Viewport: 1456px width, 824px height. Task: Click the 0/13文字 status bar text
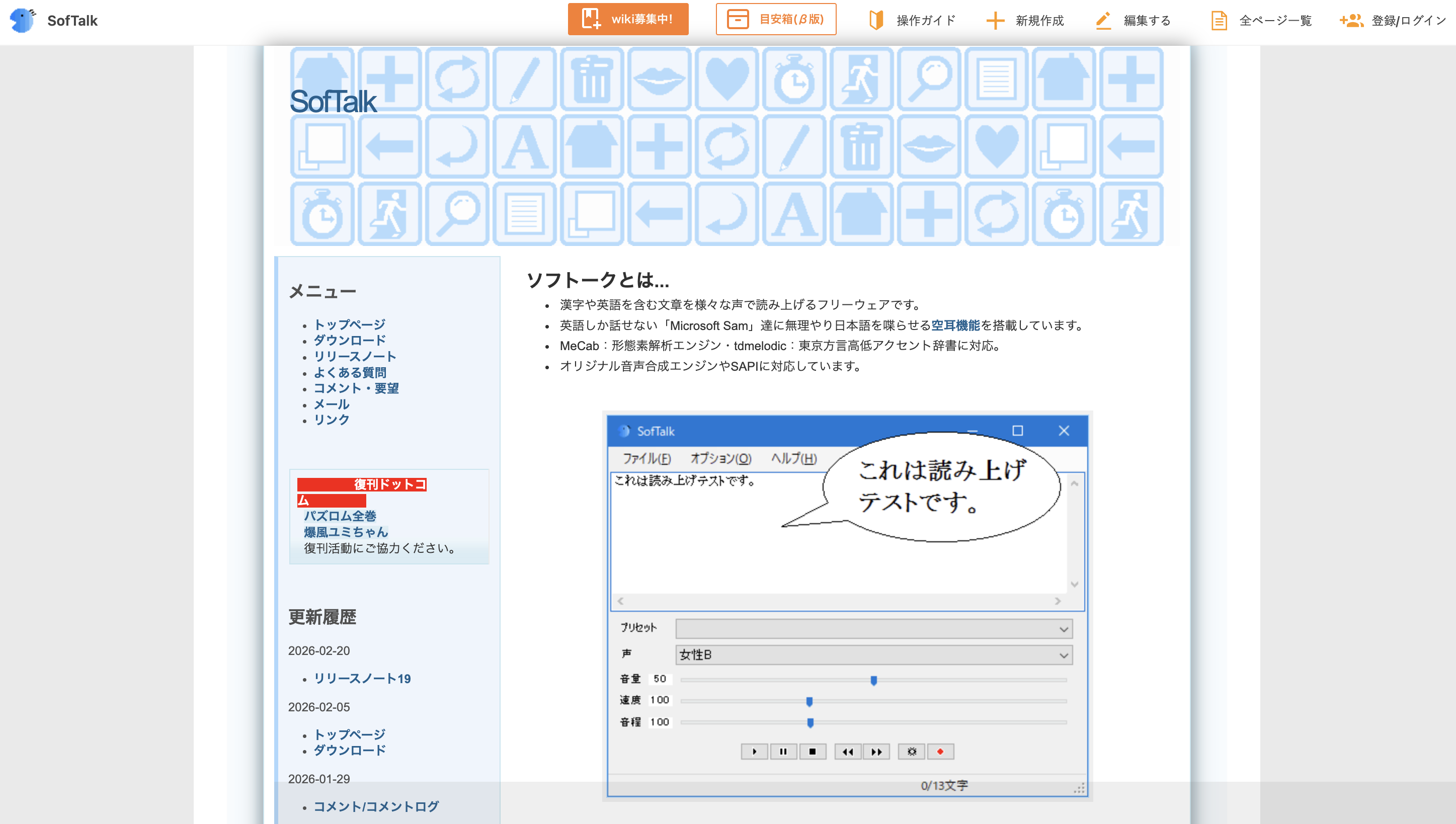[x=944, y=786]
